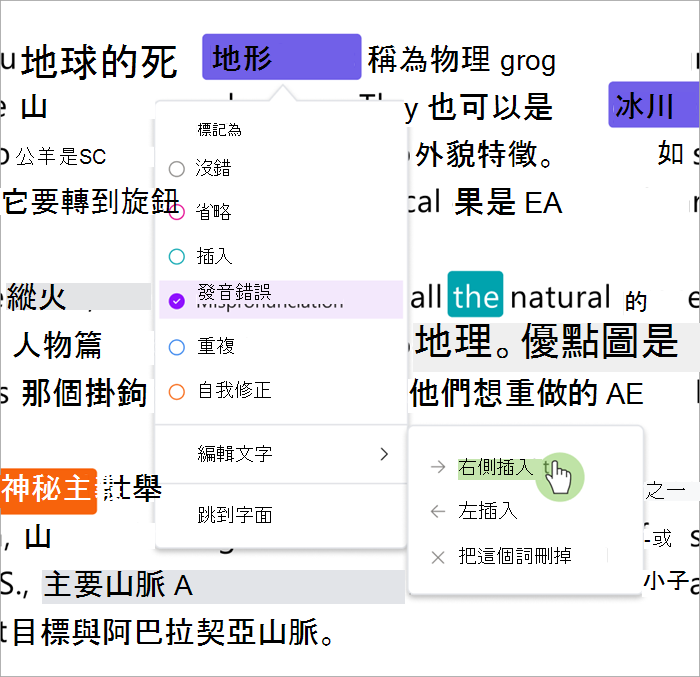700x677 pixels.
Task: Click the orange highlighted 神秘主 word
Action: click(x=48, y=491)
